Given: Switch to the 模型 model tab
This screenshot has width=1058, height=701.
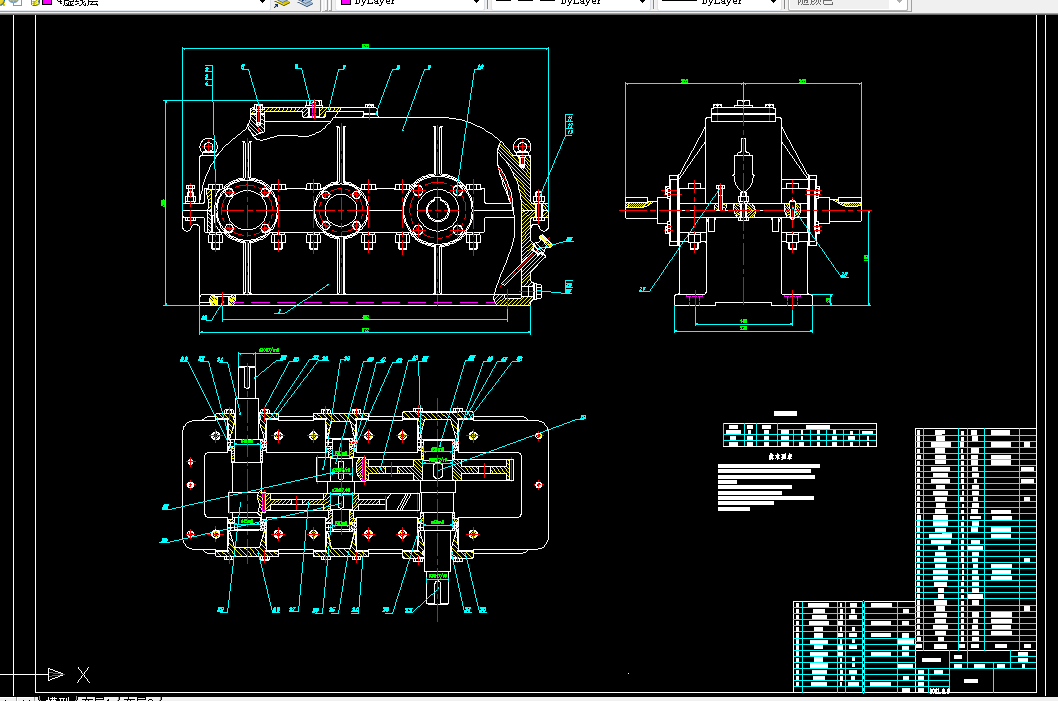Looking at the screenshot, I should (x=59, y=698).
